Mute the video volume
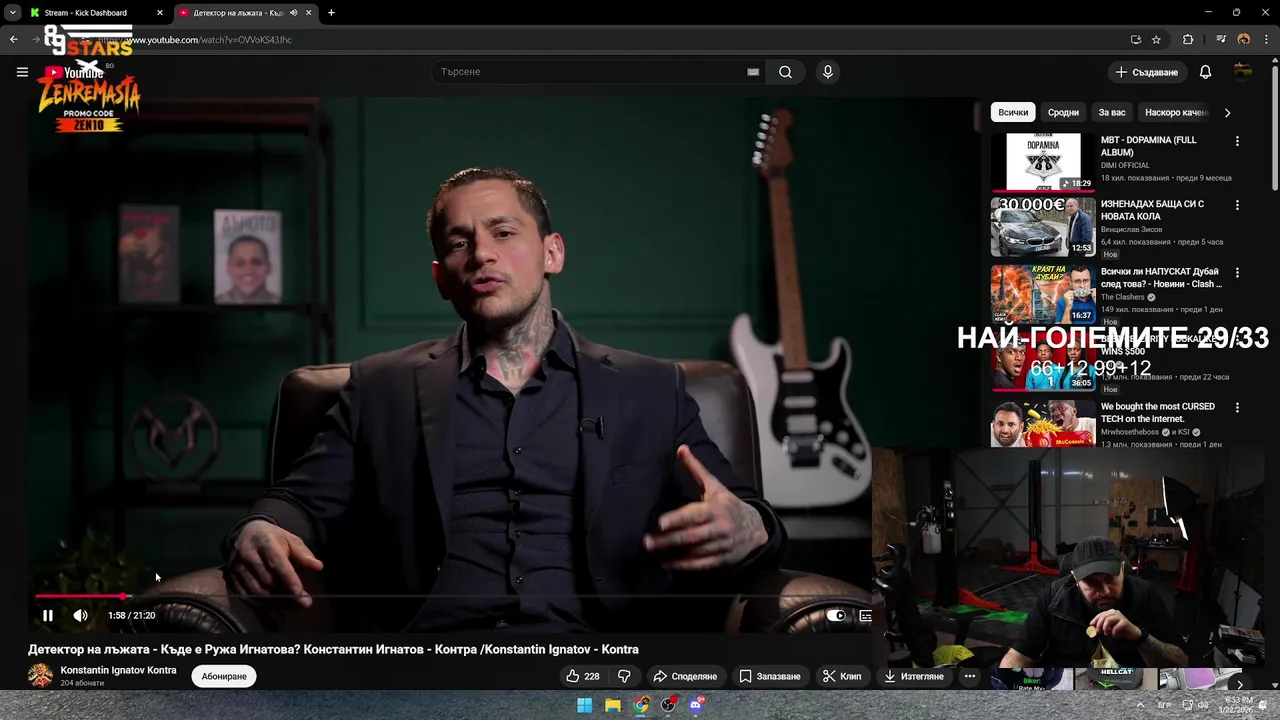This screenshot has width=1280, height=720. (81, 616)
